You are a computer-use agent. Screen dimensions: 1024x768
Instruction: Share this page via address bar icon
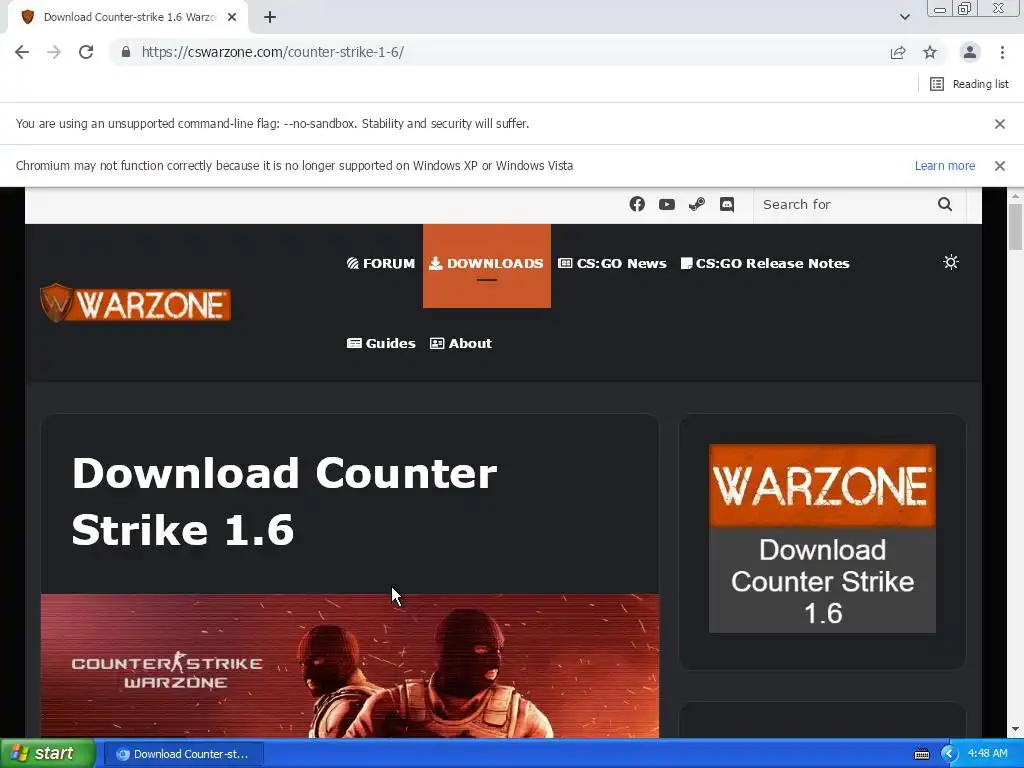pos(898,52)
